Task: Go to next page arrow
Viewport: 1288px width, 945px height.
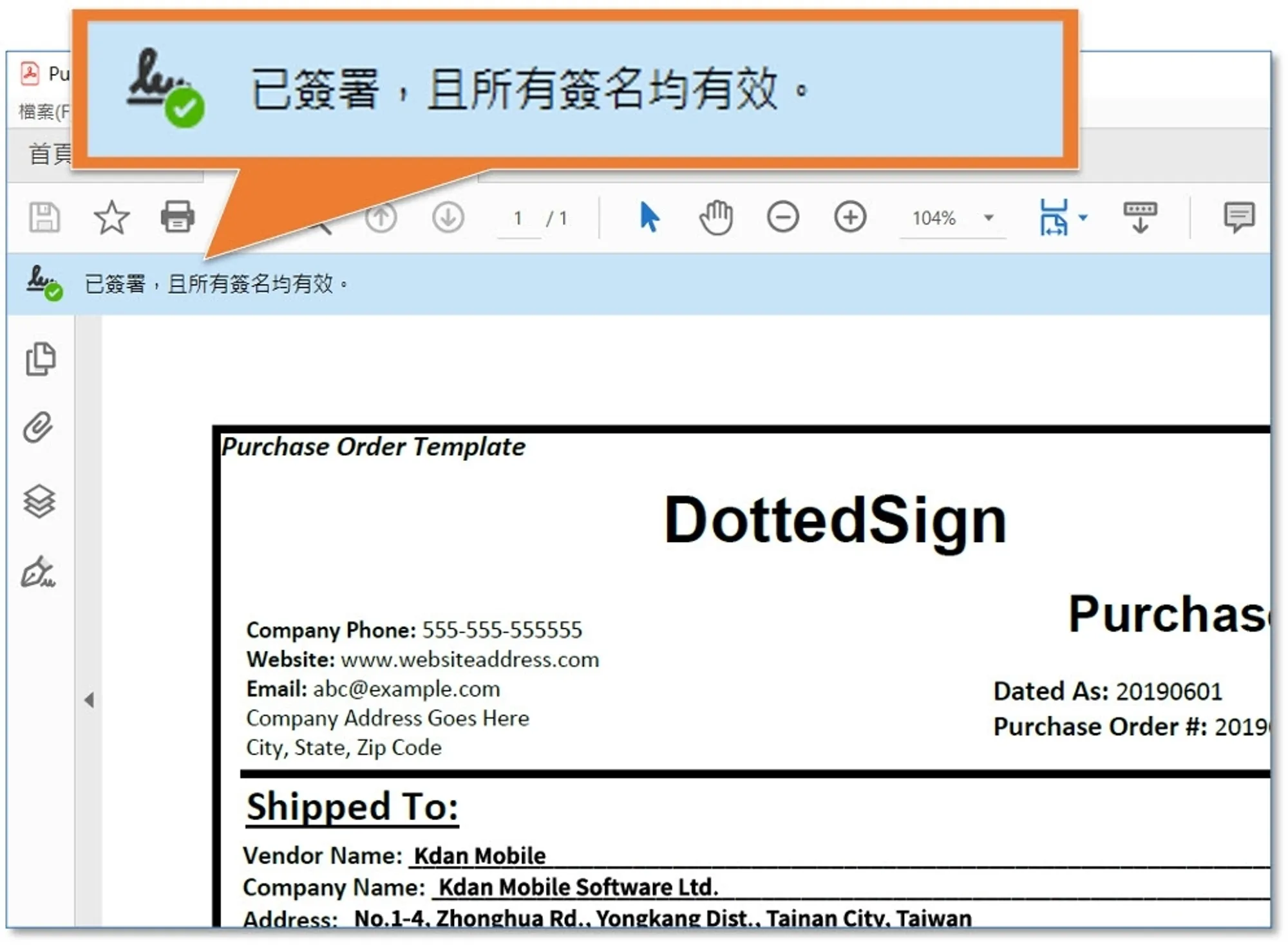Action: 448,218
